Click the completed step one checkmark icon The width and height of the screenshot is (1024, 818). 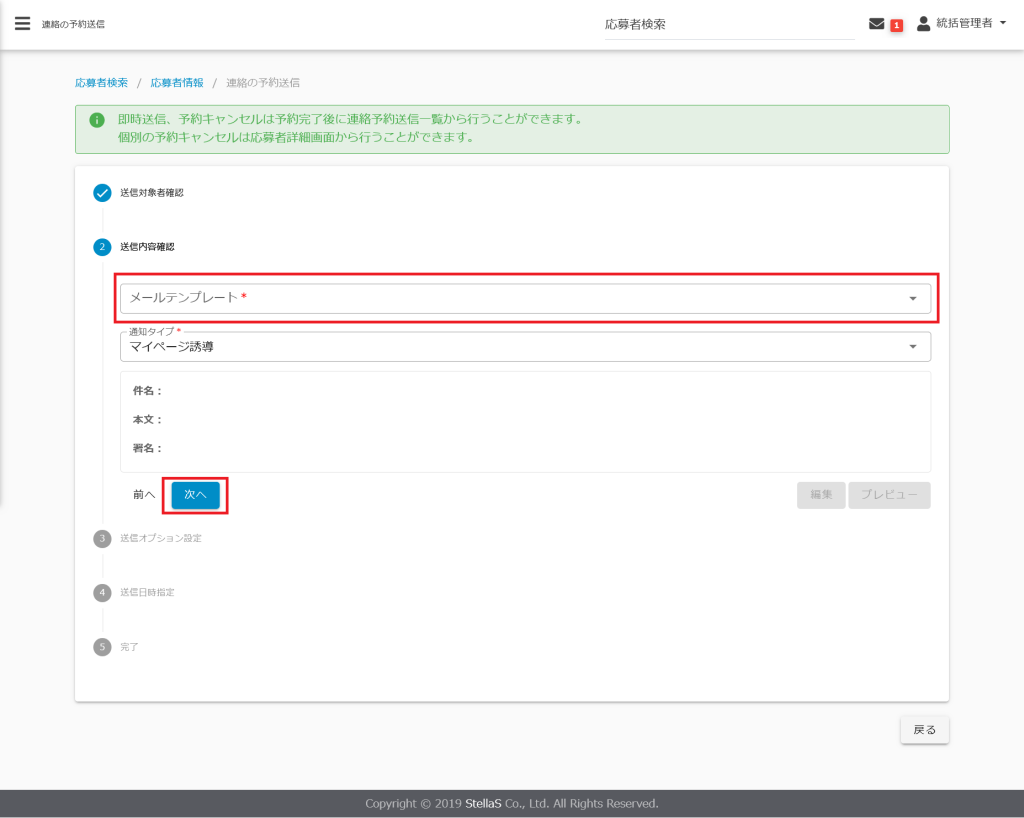click(102, 193)
